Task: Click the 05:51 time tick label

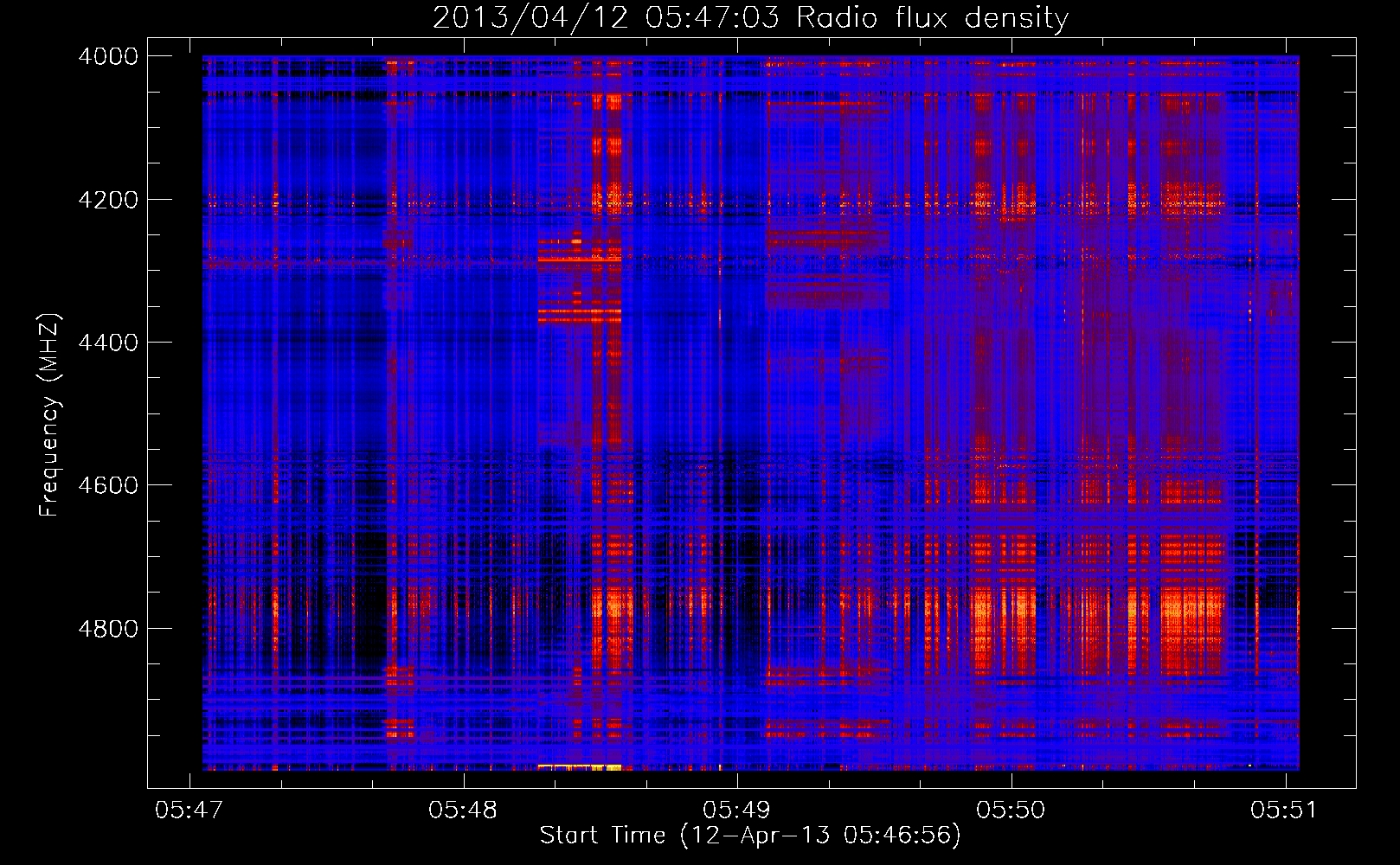Action: click(x=1284, y=811)
